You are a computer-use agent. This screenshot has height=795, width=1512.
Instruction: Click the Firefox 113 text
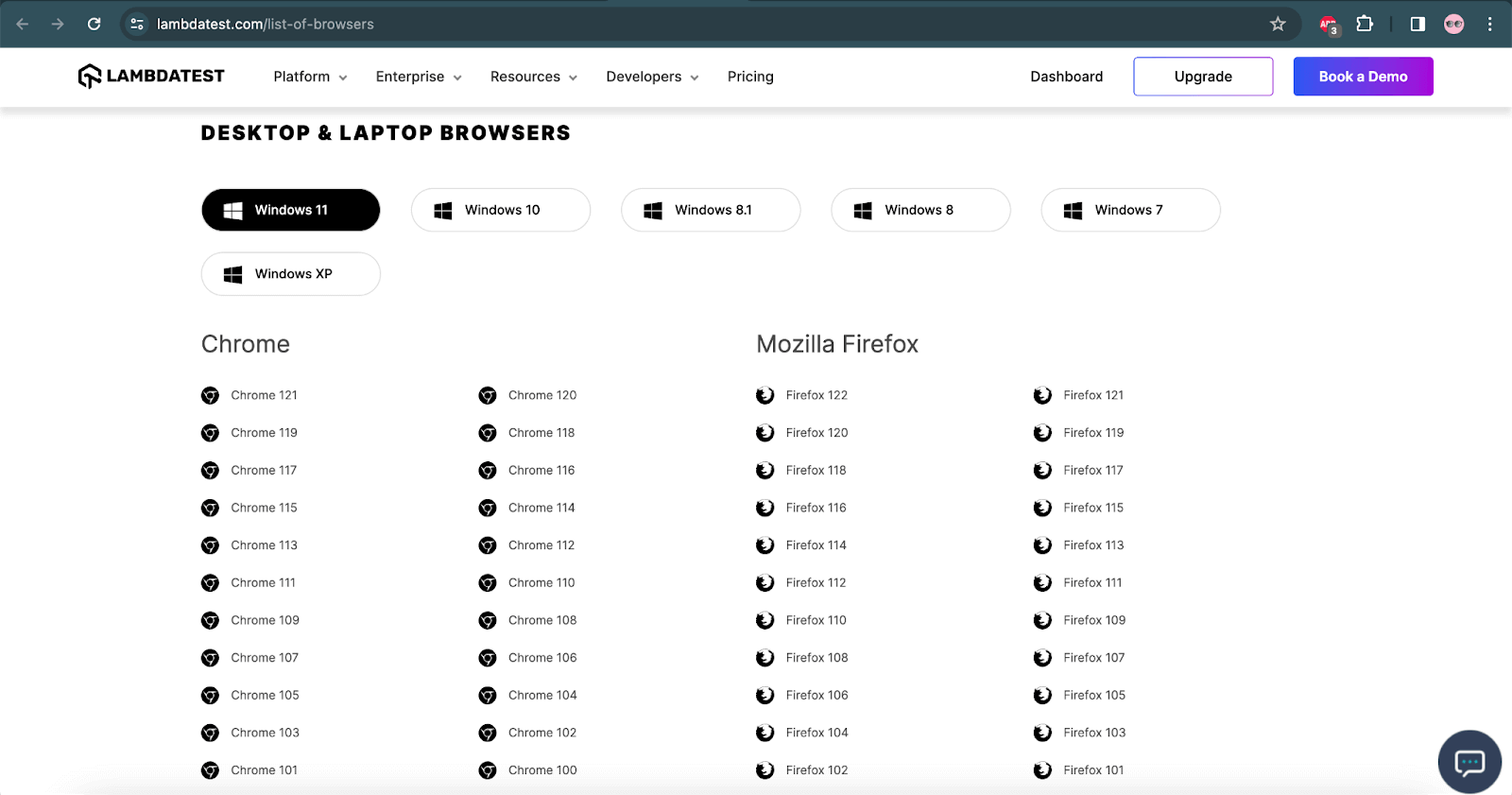[1093, 545]
